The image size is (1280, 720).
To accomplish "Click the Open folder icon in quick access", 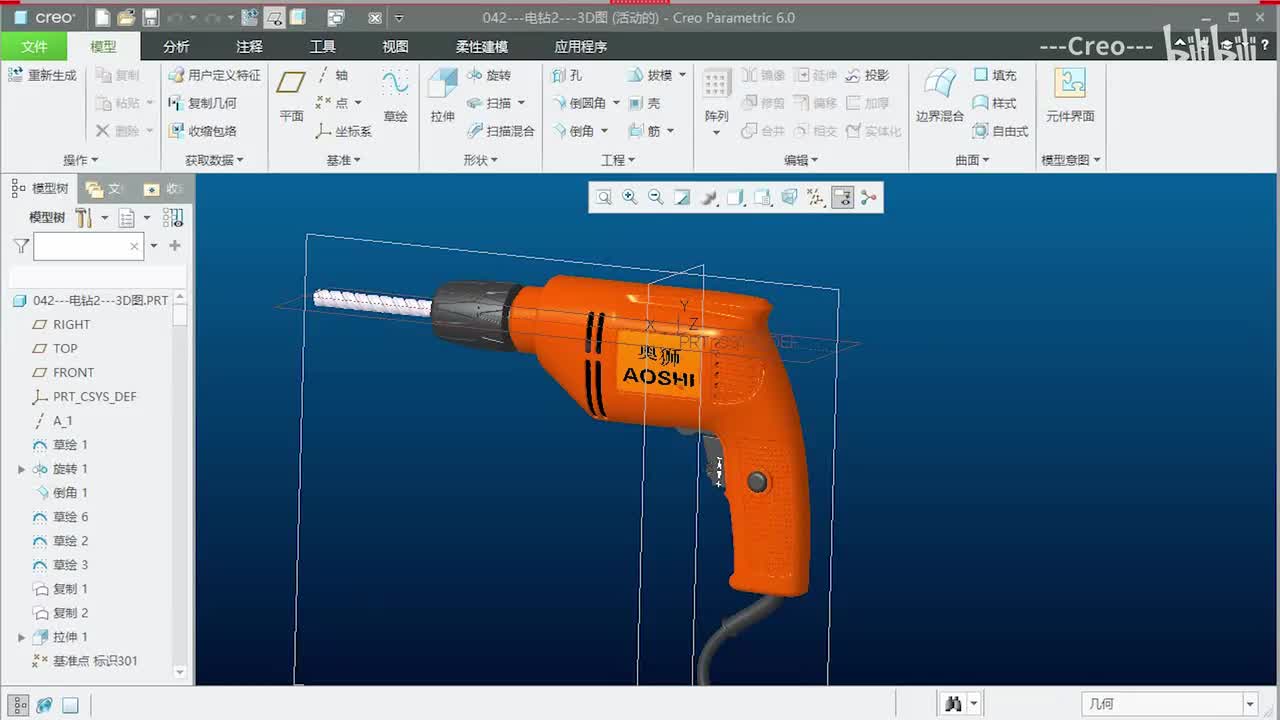I will [x=126, y=18].
